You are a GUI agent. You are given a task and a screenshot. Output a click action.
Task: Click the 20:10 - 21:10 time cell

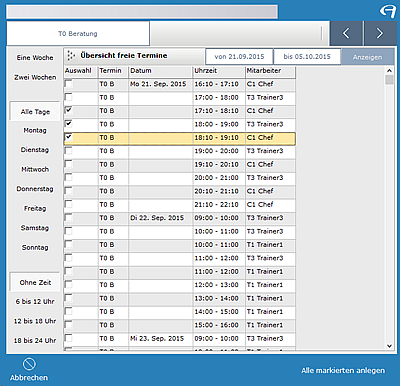click(x=219, y=191)
